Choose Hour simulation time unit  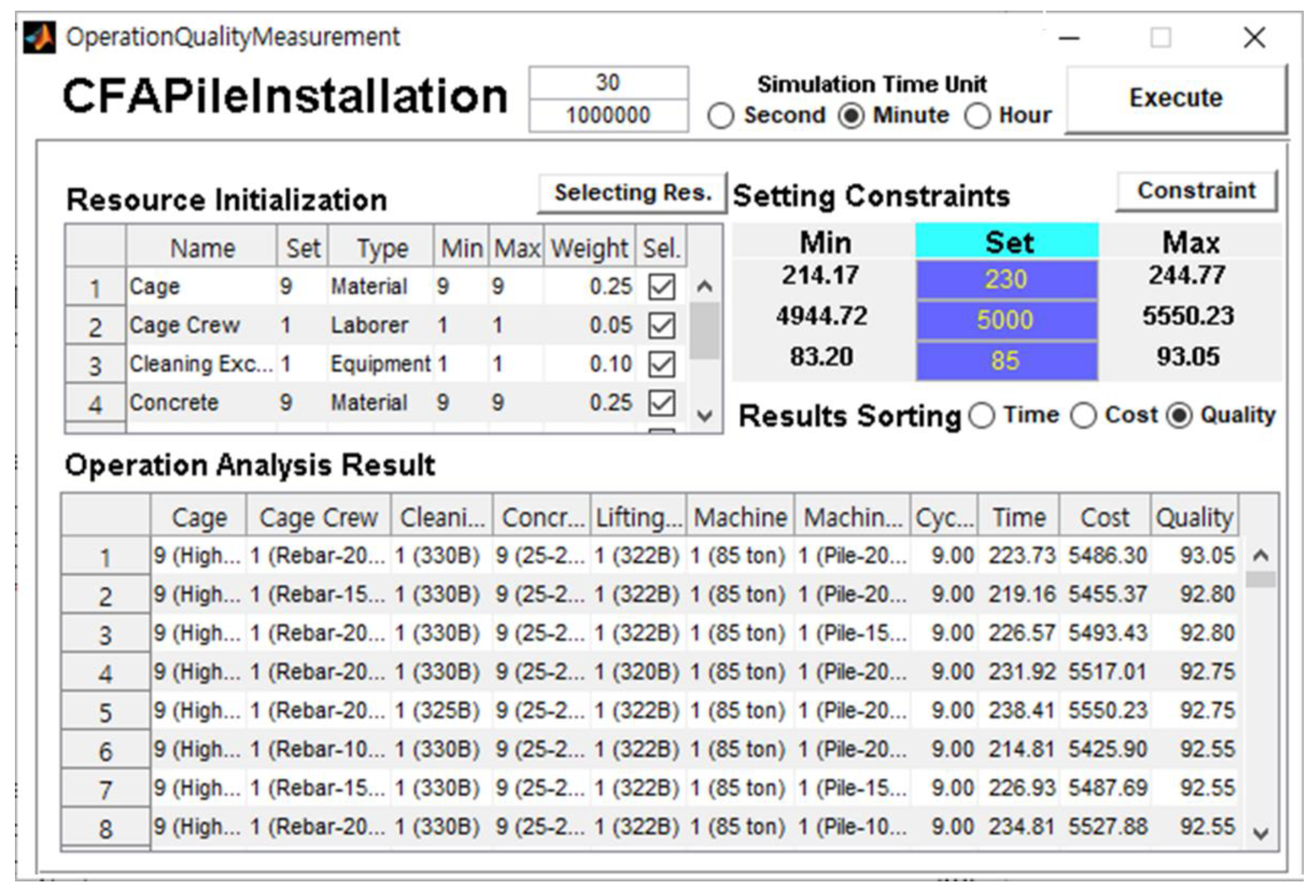(978, 116)
